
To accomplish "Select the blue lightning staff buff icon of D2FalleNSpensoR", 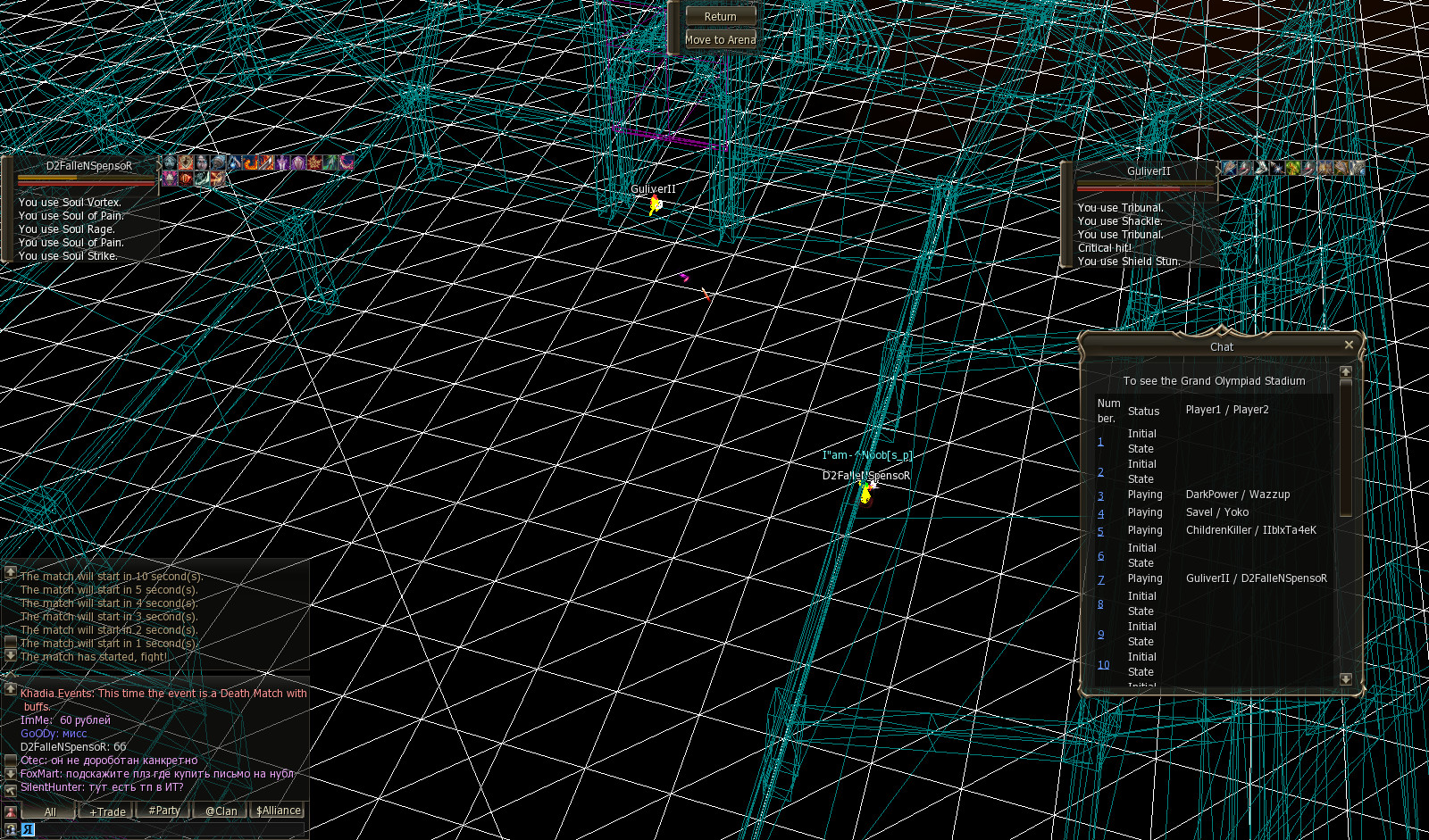I will pyautogui.click(x=234, y=162).
